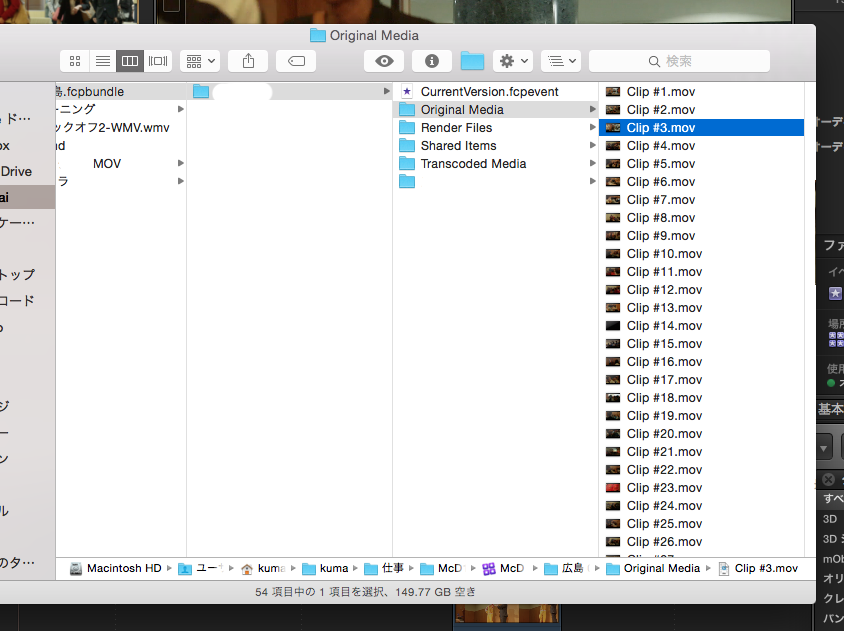Click Original Media in path bar

pos(653,569)
